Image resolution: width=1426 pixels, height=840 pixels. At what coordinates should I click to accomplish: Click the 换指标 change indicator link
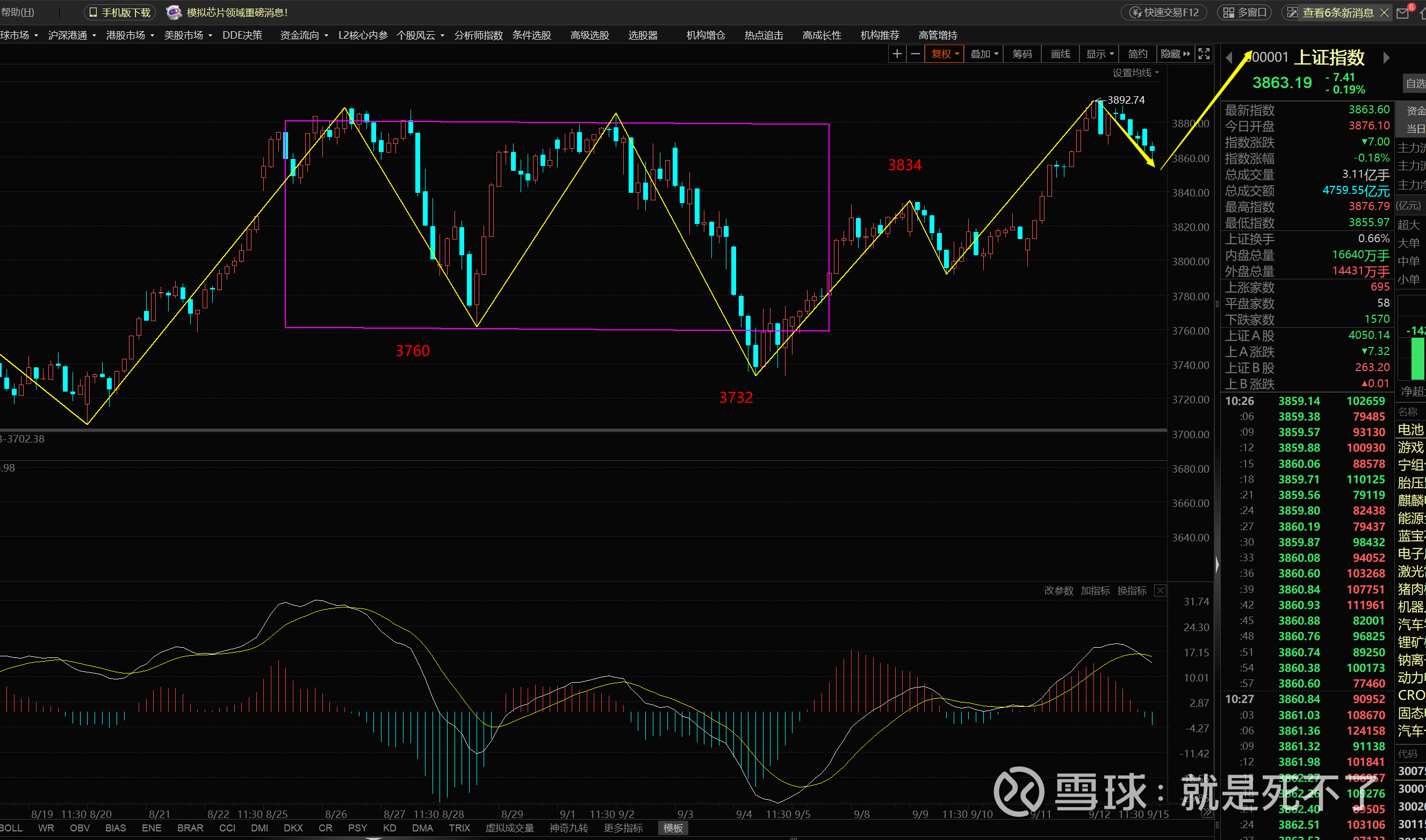1132,590
